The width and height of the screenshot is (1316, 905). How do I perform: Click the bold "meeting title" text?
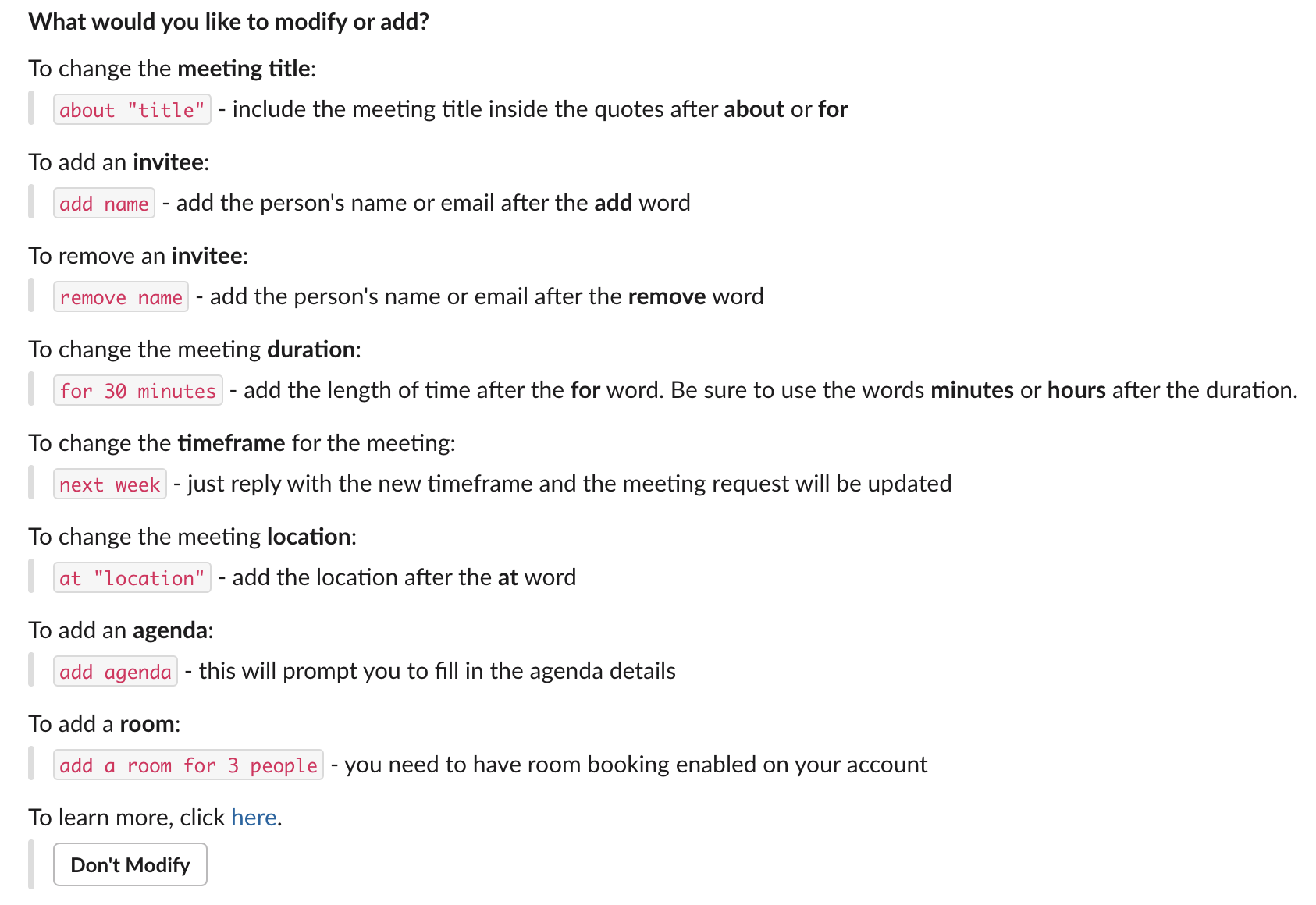(244, 69)
